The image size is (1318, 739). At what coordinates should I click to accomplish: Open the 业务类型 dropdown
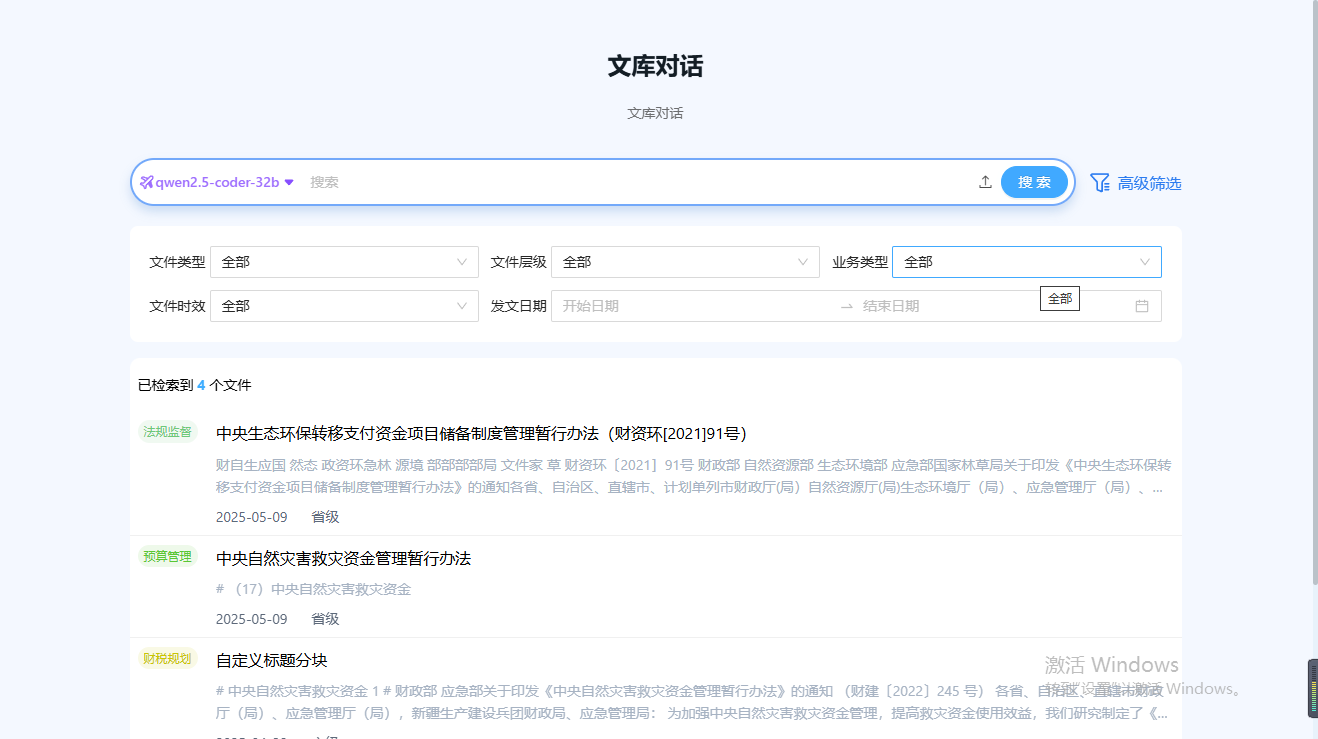(x=1026, y=262)
